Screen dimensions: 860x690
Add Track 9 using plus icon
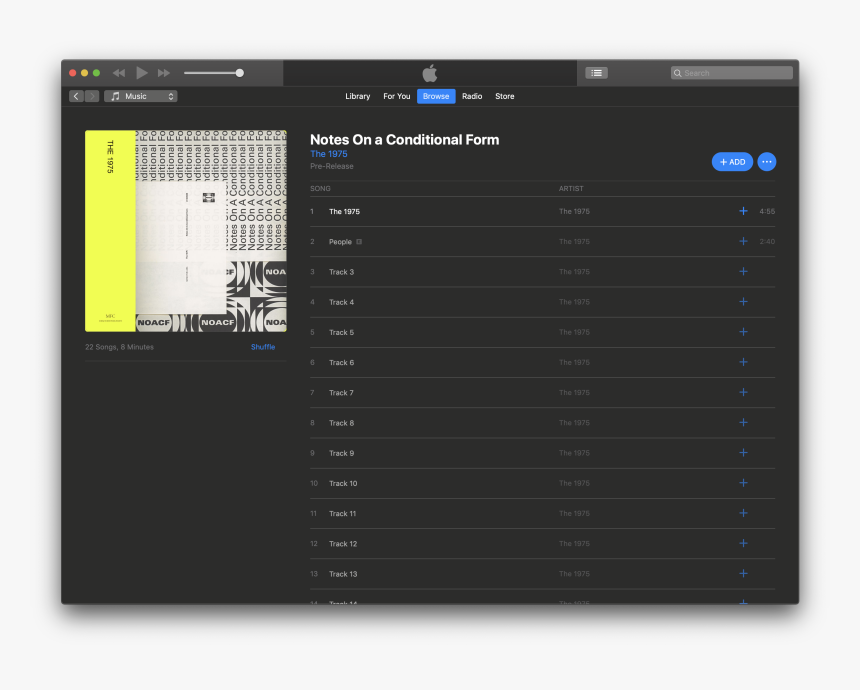(743, 453)
